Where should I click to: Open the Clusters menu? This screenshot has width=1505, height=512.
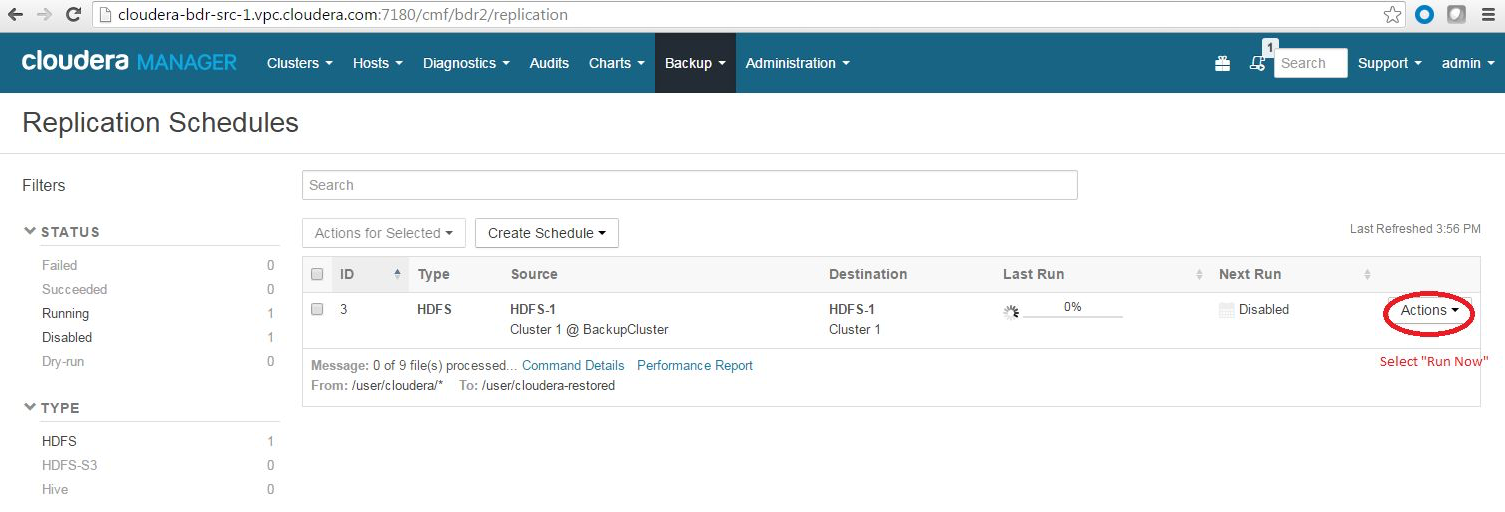(x=300, y=63)
